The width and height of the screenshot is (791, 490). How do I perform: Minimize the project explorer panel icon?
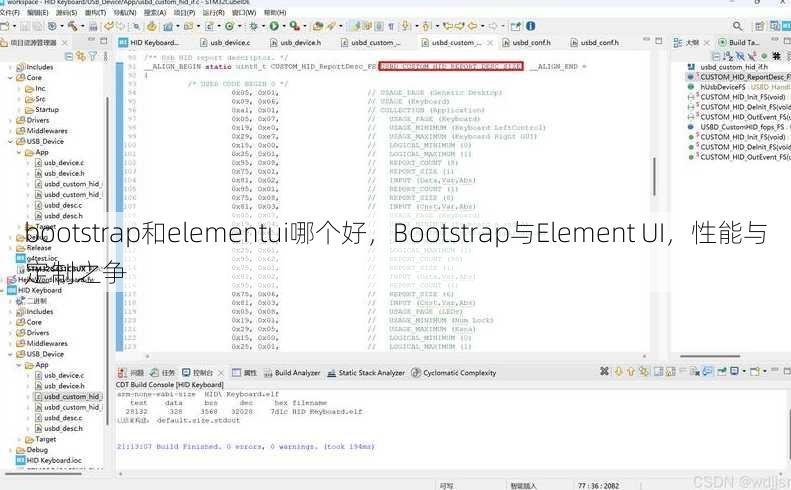92,40
